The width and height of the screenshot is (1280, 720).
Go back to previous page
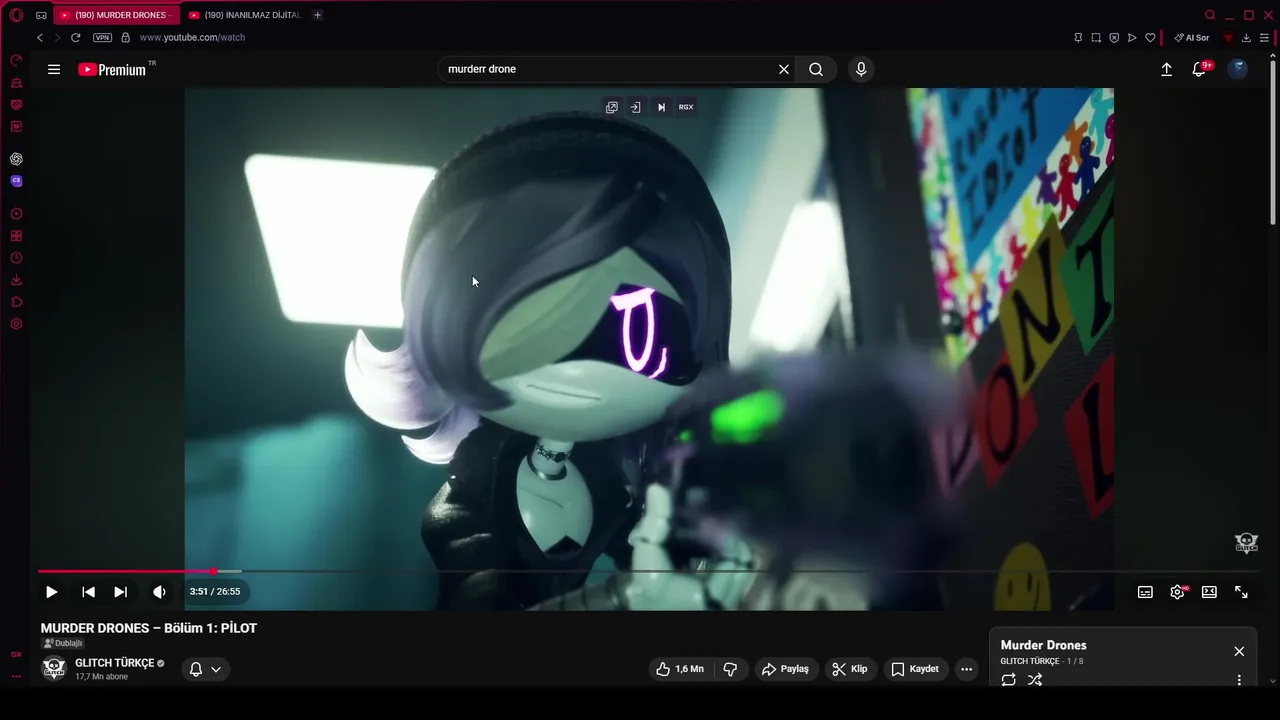(40, 37)
